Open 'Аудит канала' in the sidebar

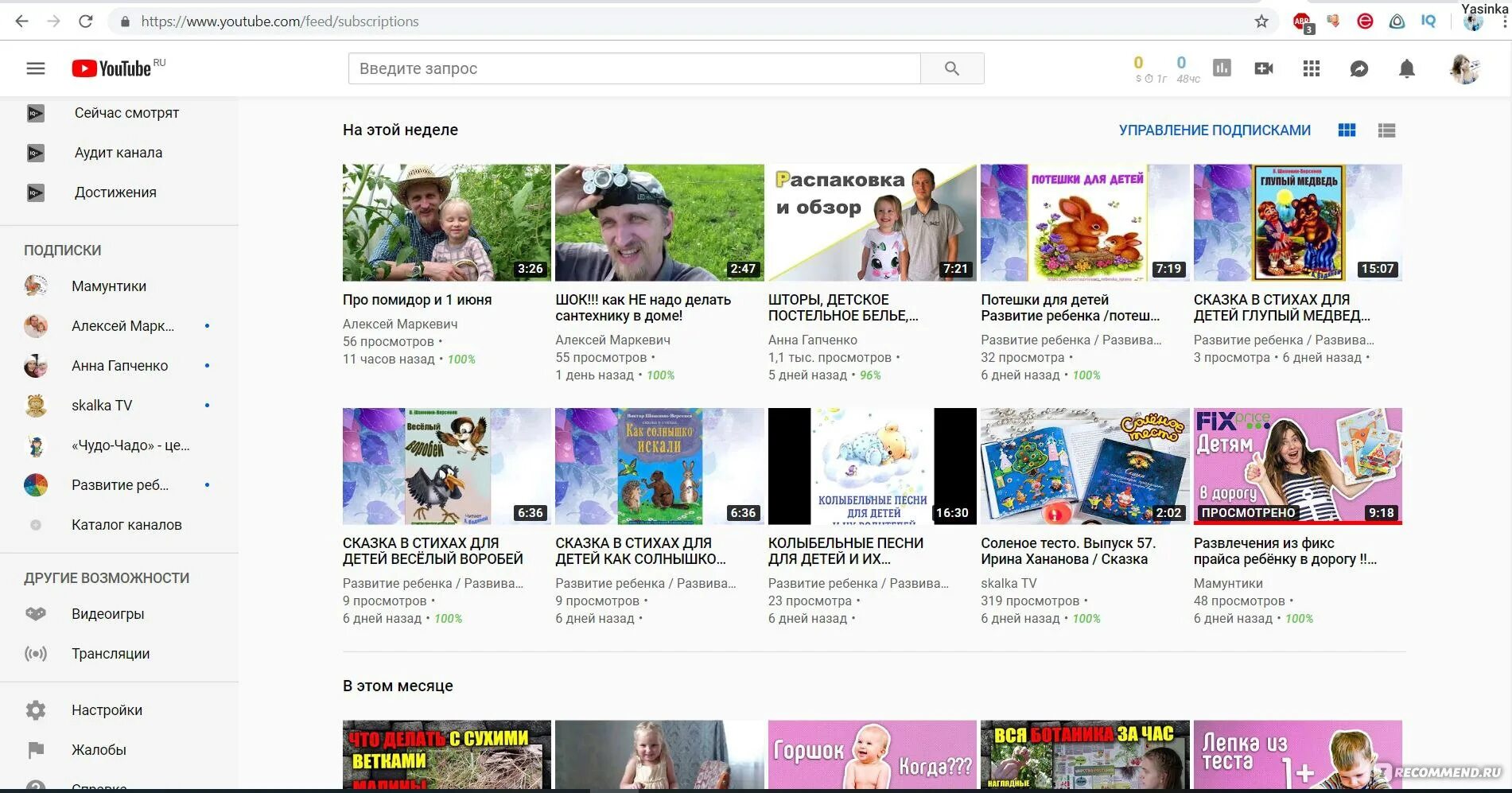click(x=119, y=153)
